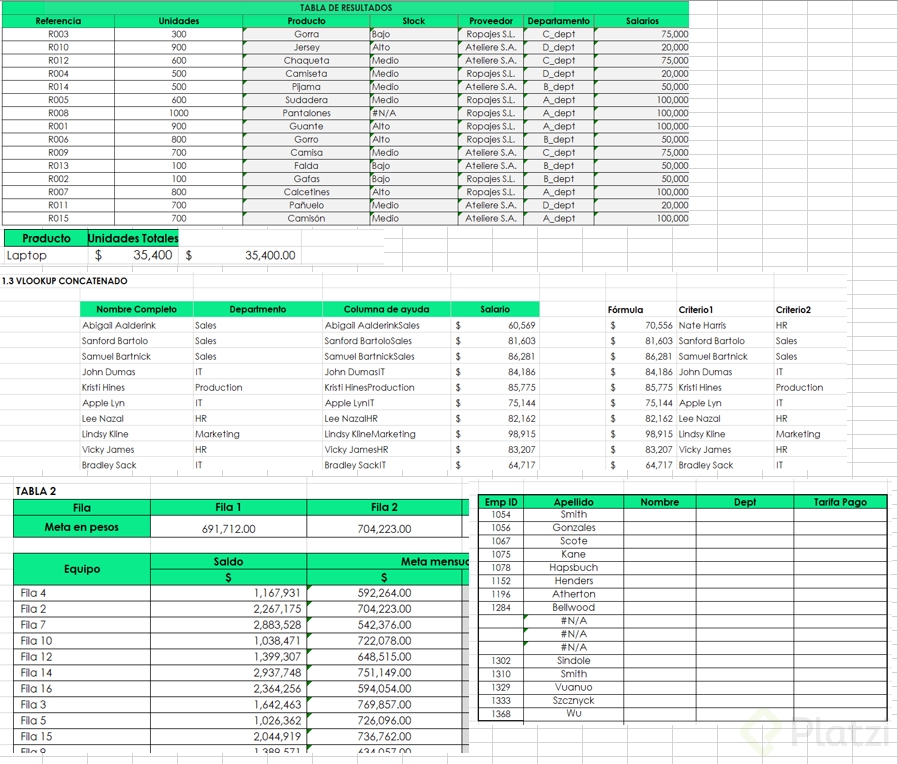Click the Unidades column header
The height and width of the screenshot is (764, 898).
point(179,21)
